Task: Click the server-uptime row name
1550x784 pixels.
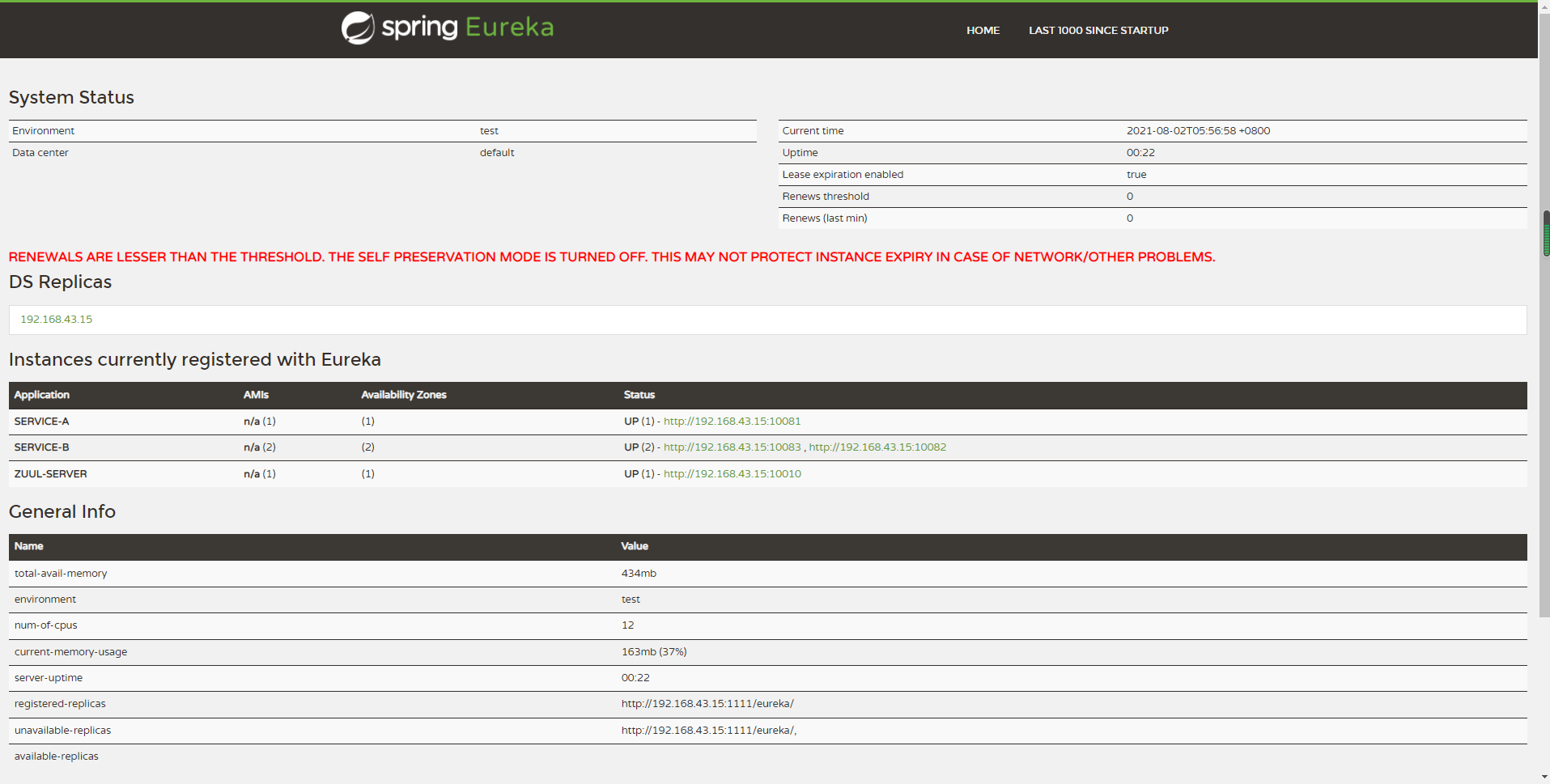Action: [x=49, y=678]
